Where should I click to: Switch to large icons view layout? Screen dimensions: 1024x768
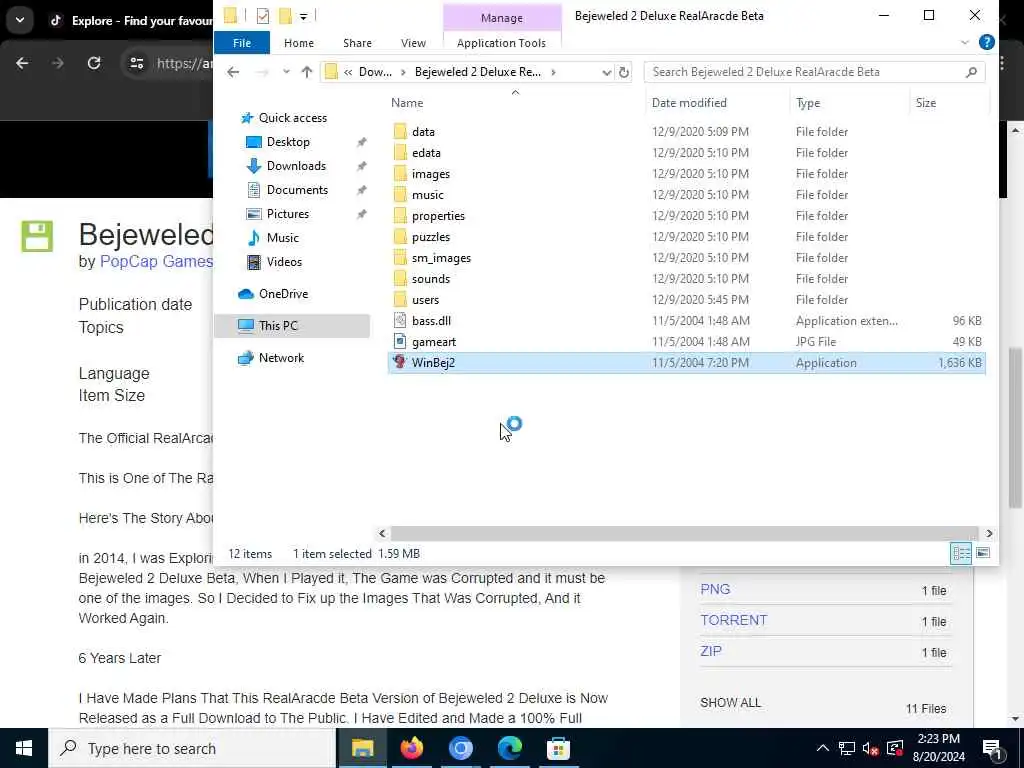pos(982,553)
